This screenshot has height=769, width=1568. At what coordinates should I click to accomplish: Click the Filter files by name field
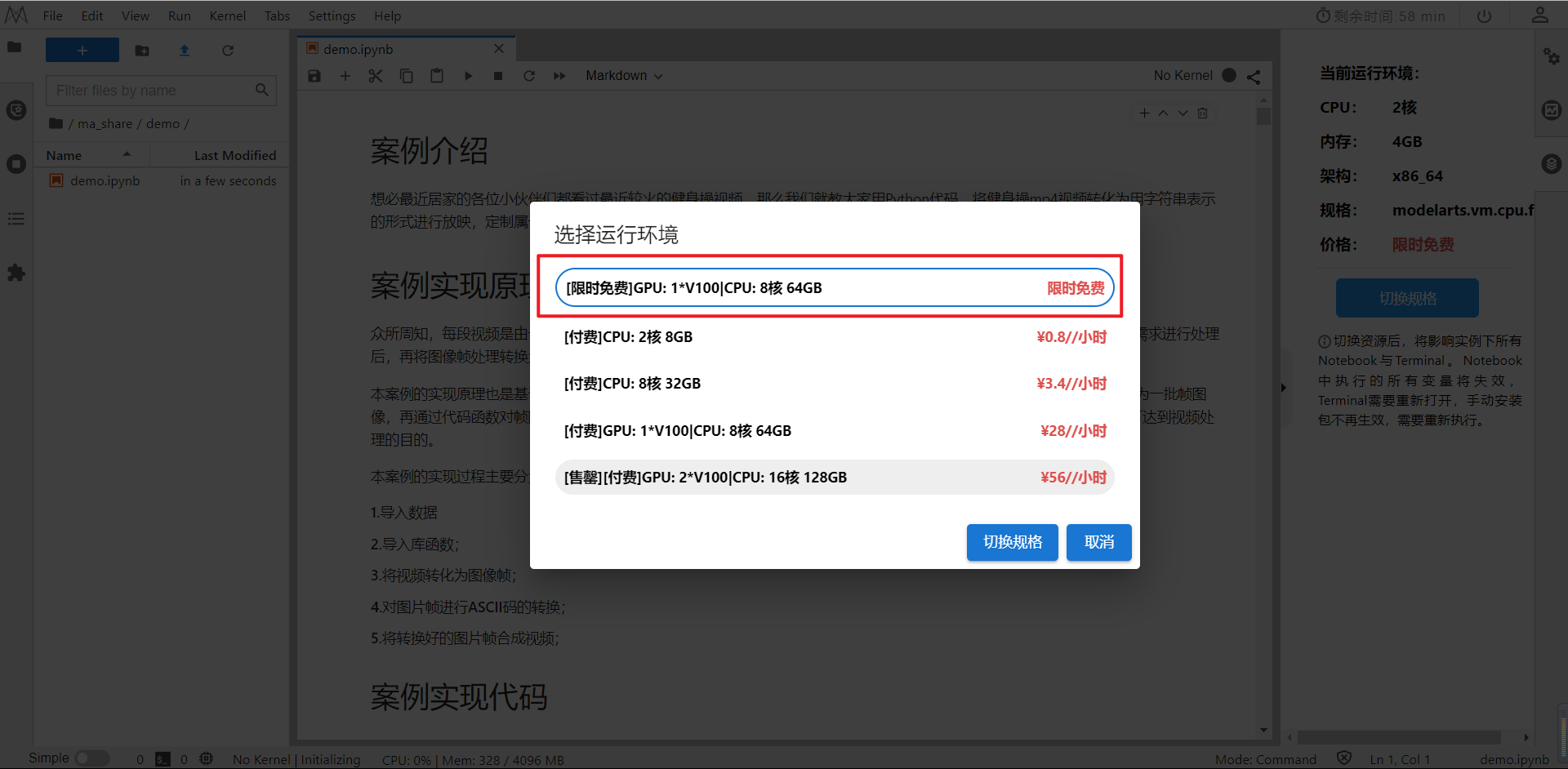click(x=161, y=91)
